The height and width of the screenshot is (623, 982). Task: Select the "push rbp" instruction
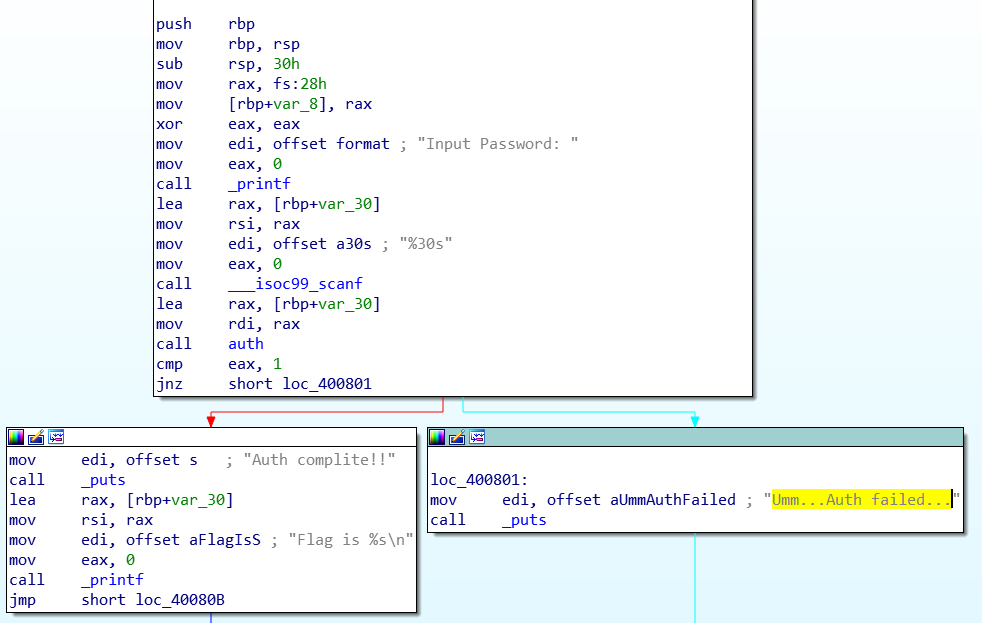(205, 24)
